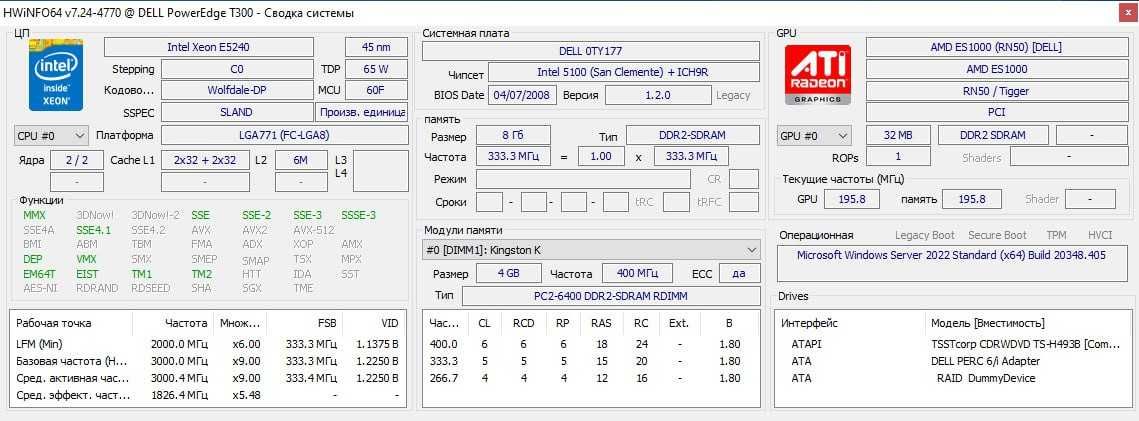Click the RN50 / Tigger GPU codename field
Image resolution: width=1139 pixels, height=421 pixels.
(x=996, y=91)
